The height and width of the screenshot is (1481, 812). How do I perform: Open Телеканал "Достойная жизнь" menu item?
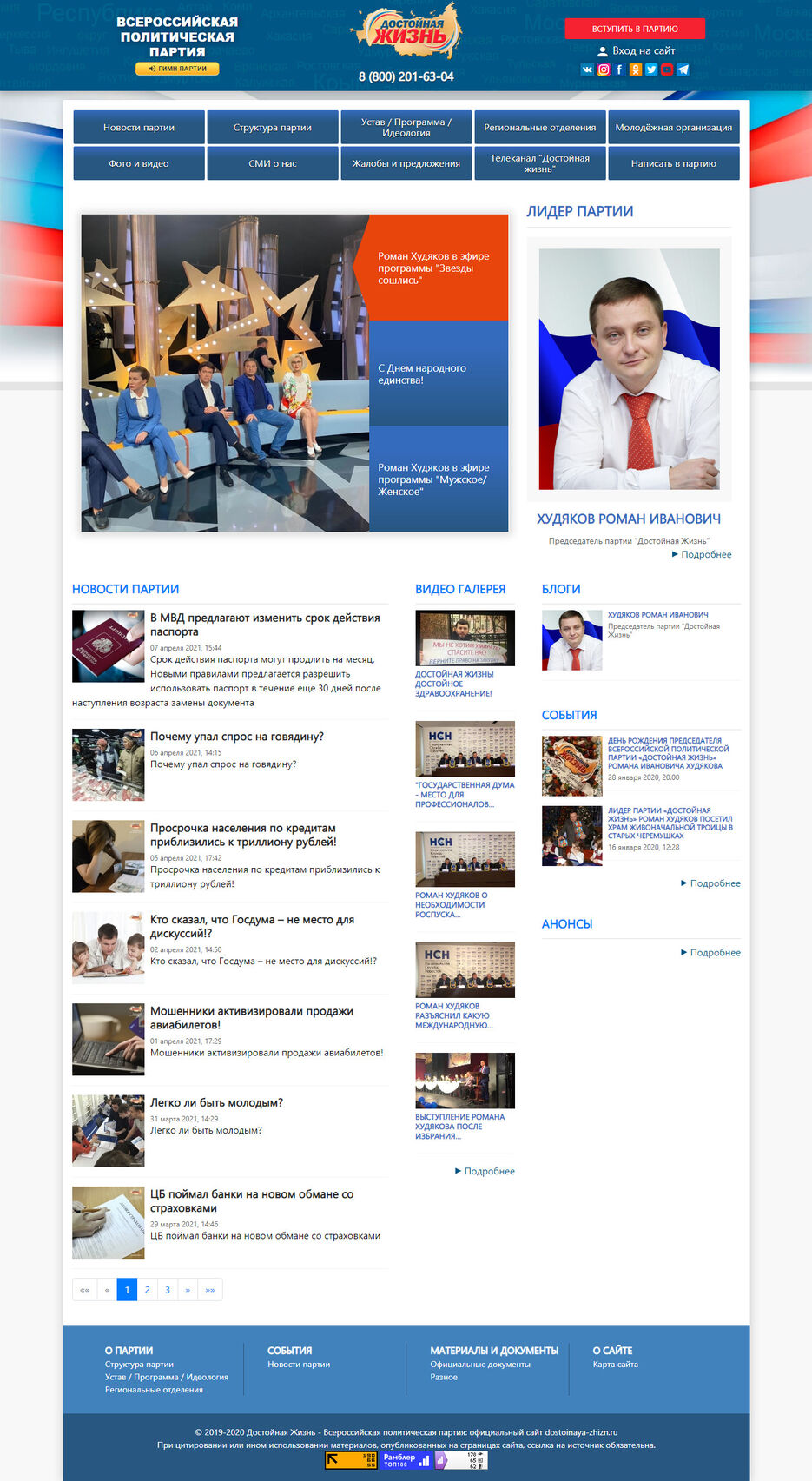pos(540,163)
